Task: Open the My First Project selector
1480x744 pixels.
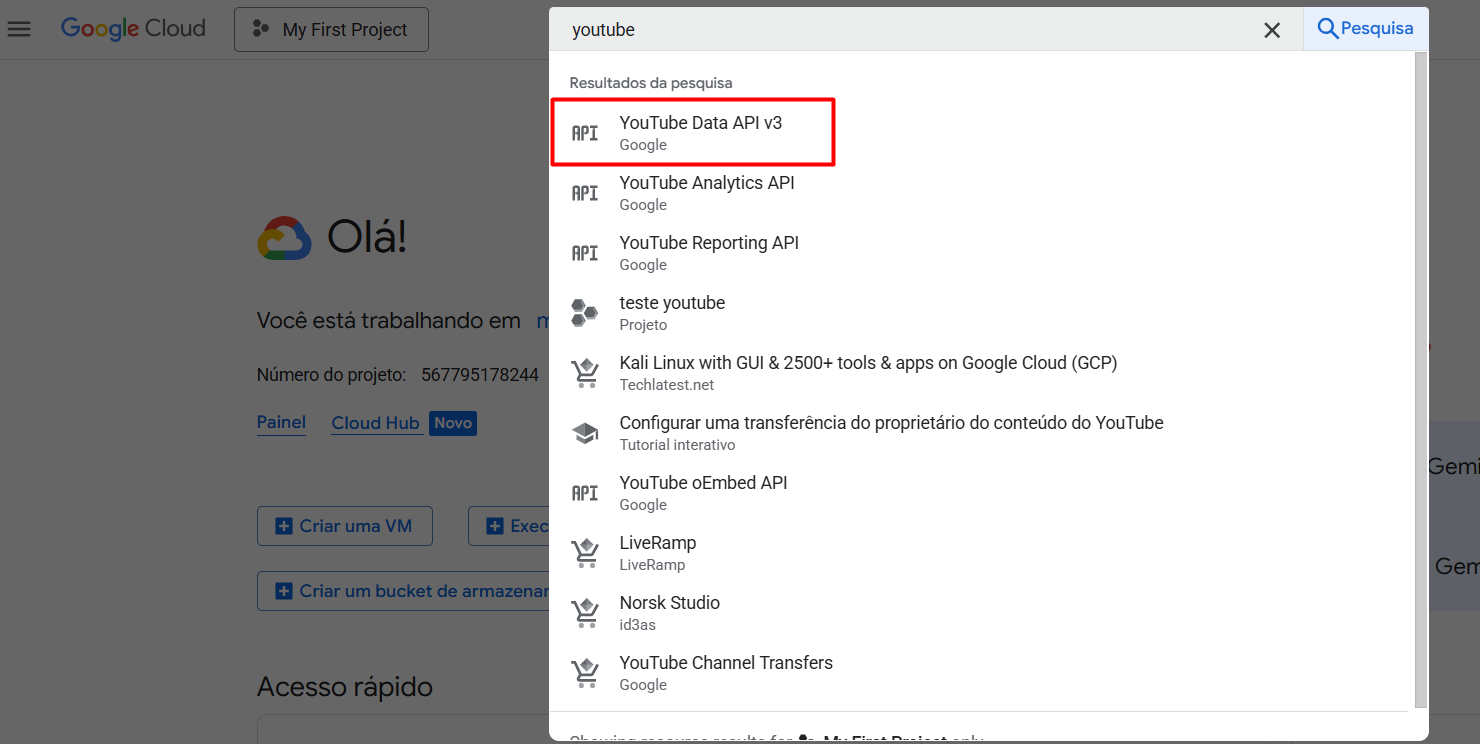Action: 331,30
